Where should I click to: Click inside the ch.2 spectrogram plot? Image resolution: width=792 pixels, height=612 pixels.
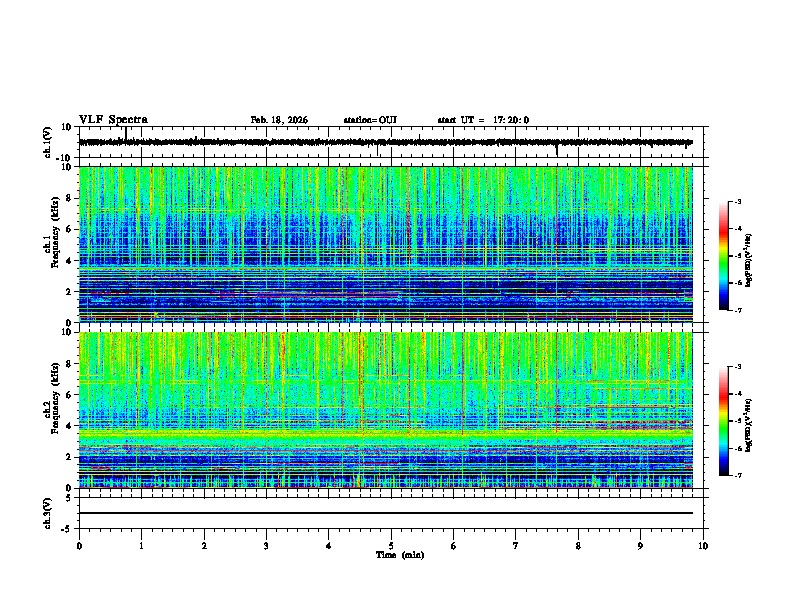386,410
